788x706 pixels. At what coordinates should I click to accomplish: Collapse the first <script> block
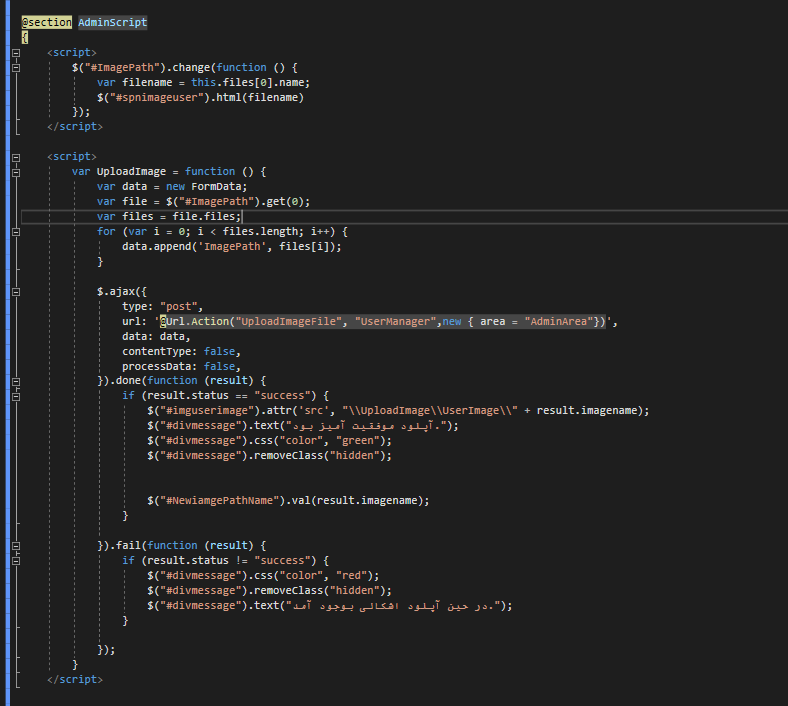pyautogui.click(x=16, y=53)
